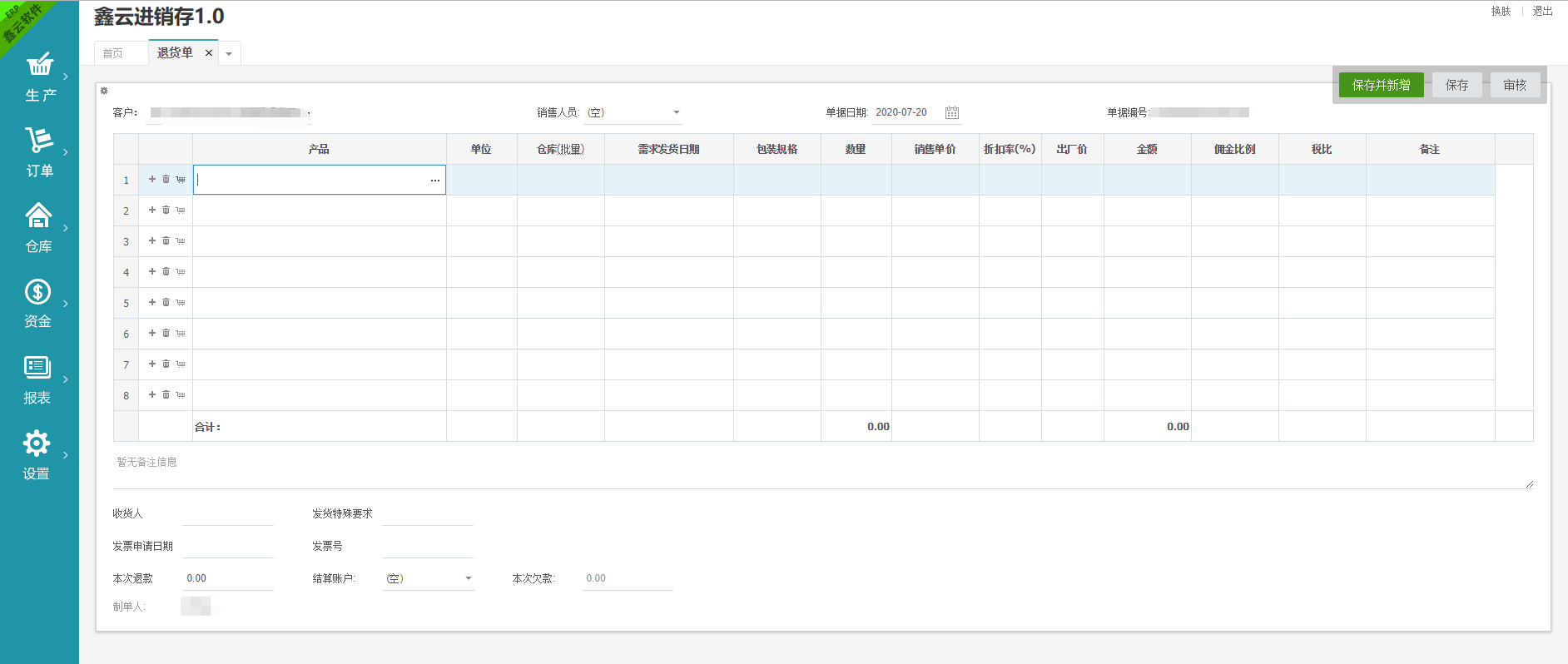
Task: Click the green 保存并新增 button
Action: [1381, 85]
